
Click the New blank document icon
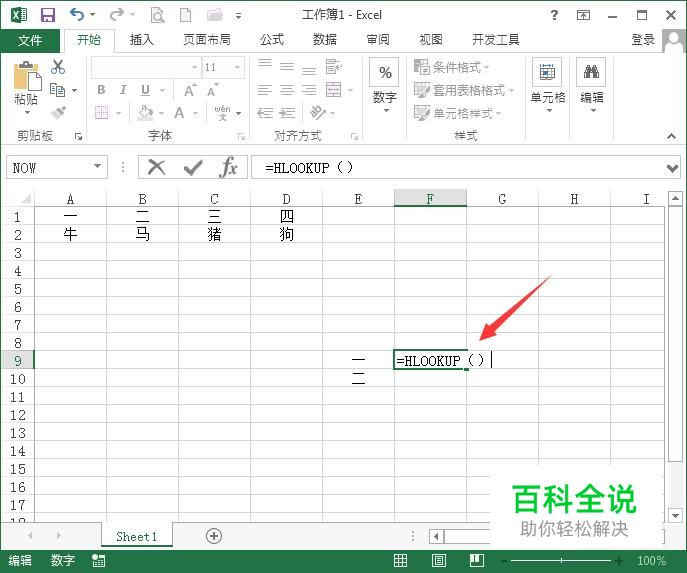click(x=186, y=15)
